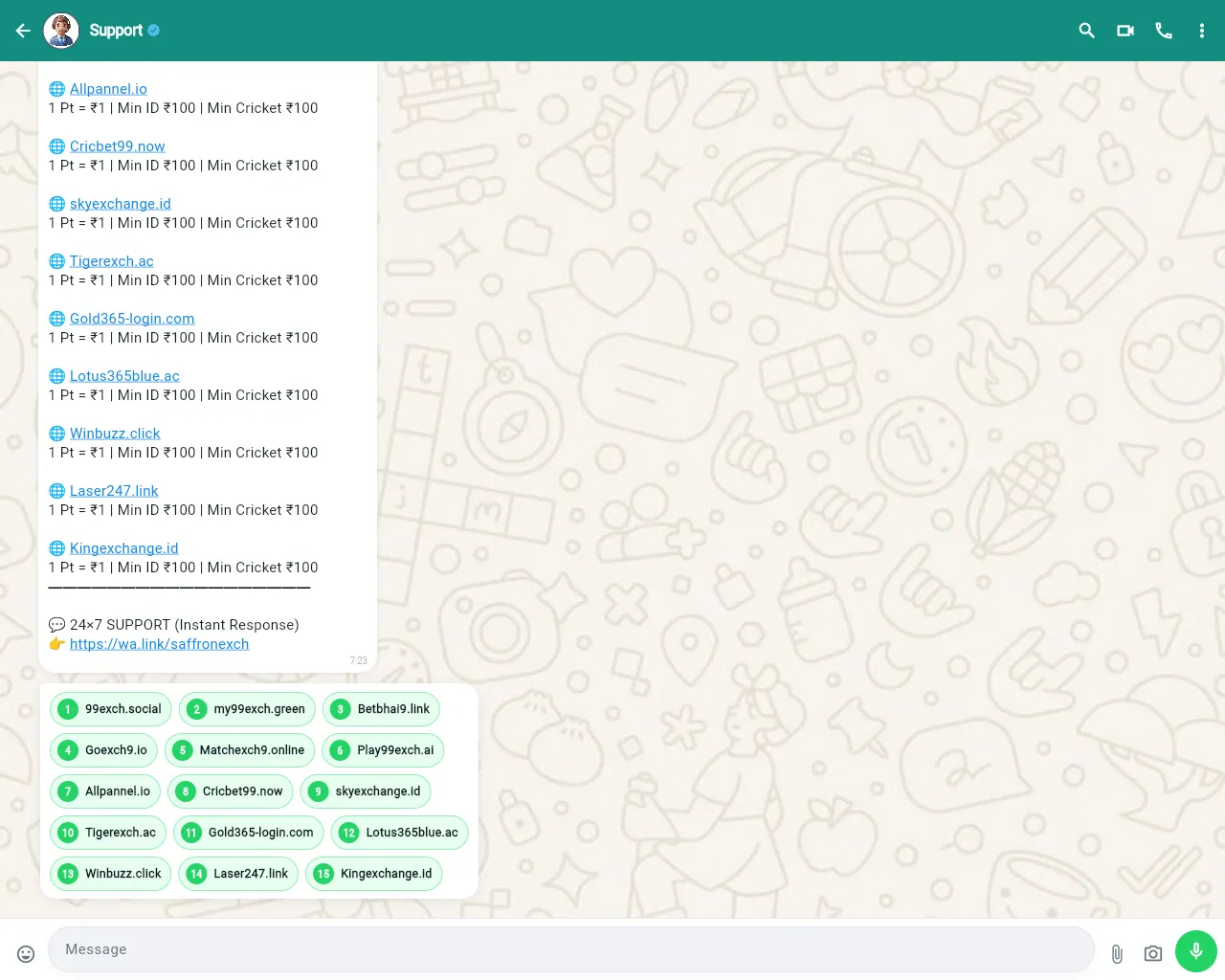The image size is (1225, 980).
Task: Open the Lotus365blue.ac link in message
Action: coord(124,376)
